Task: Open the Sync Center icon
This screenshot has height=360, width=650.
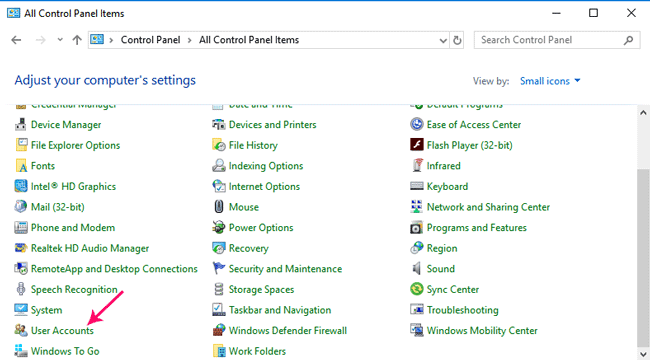Action: pos(417,289)
